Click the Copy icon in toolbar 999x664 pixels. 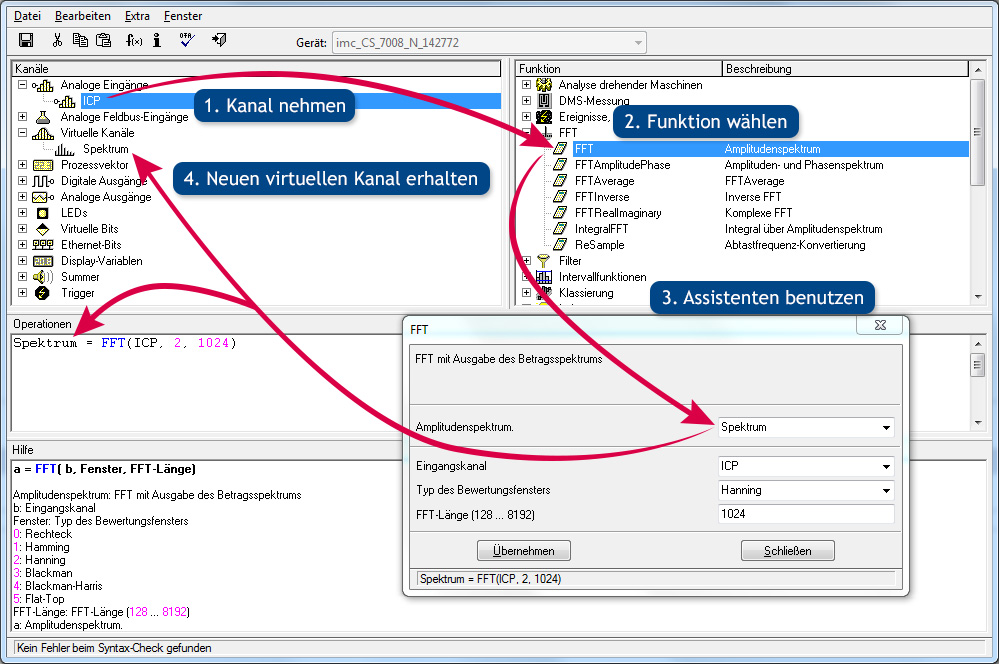[80, 41]
